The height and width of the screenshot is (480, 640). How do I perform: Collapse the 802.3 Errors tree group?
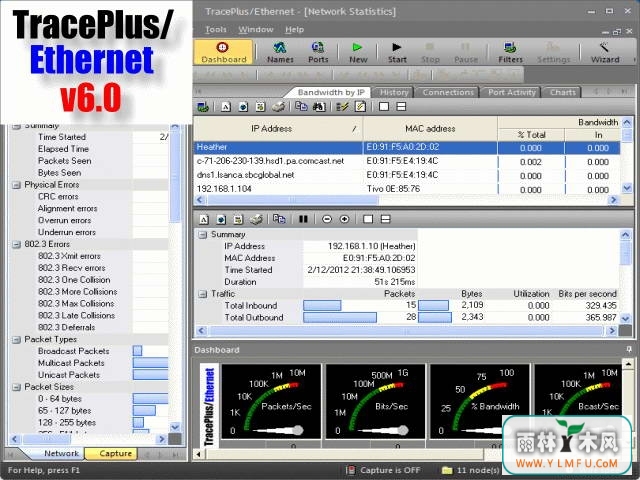pos(16,244)
